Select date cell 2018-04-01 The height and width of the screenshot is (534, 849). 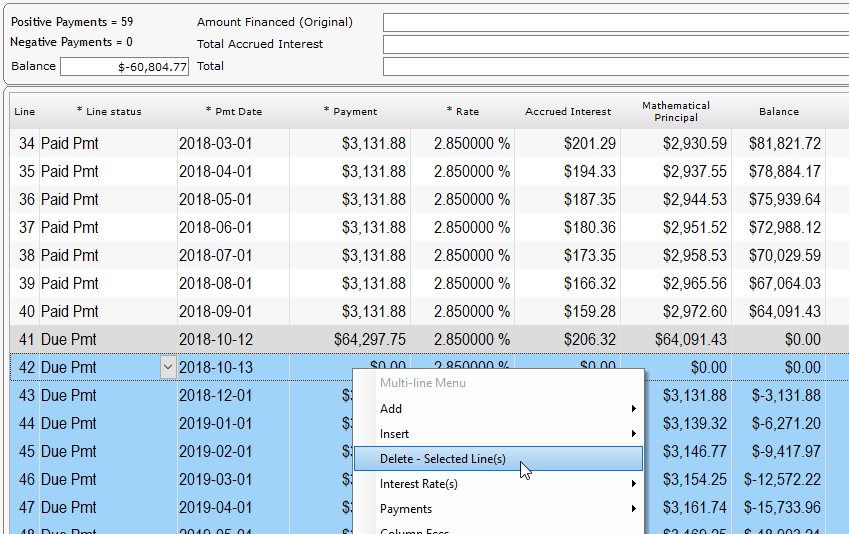click(233, 172)
